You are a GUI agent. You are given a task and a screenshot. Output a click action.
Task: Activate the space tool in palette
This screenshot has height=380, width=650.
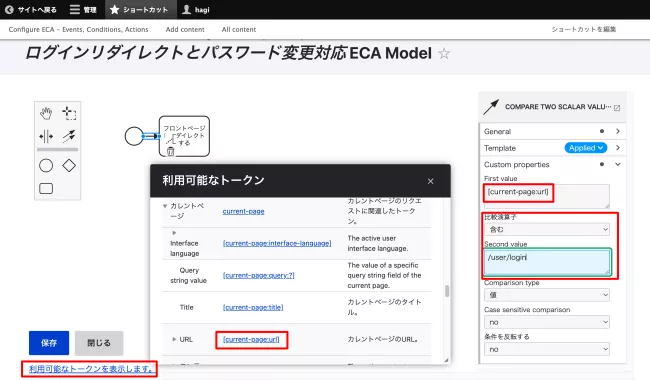click(x=46, y=136)
